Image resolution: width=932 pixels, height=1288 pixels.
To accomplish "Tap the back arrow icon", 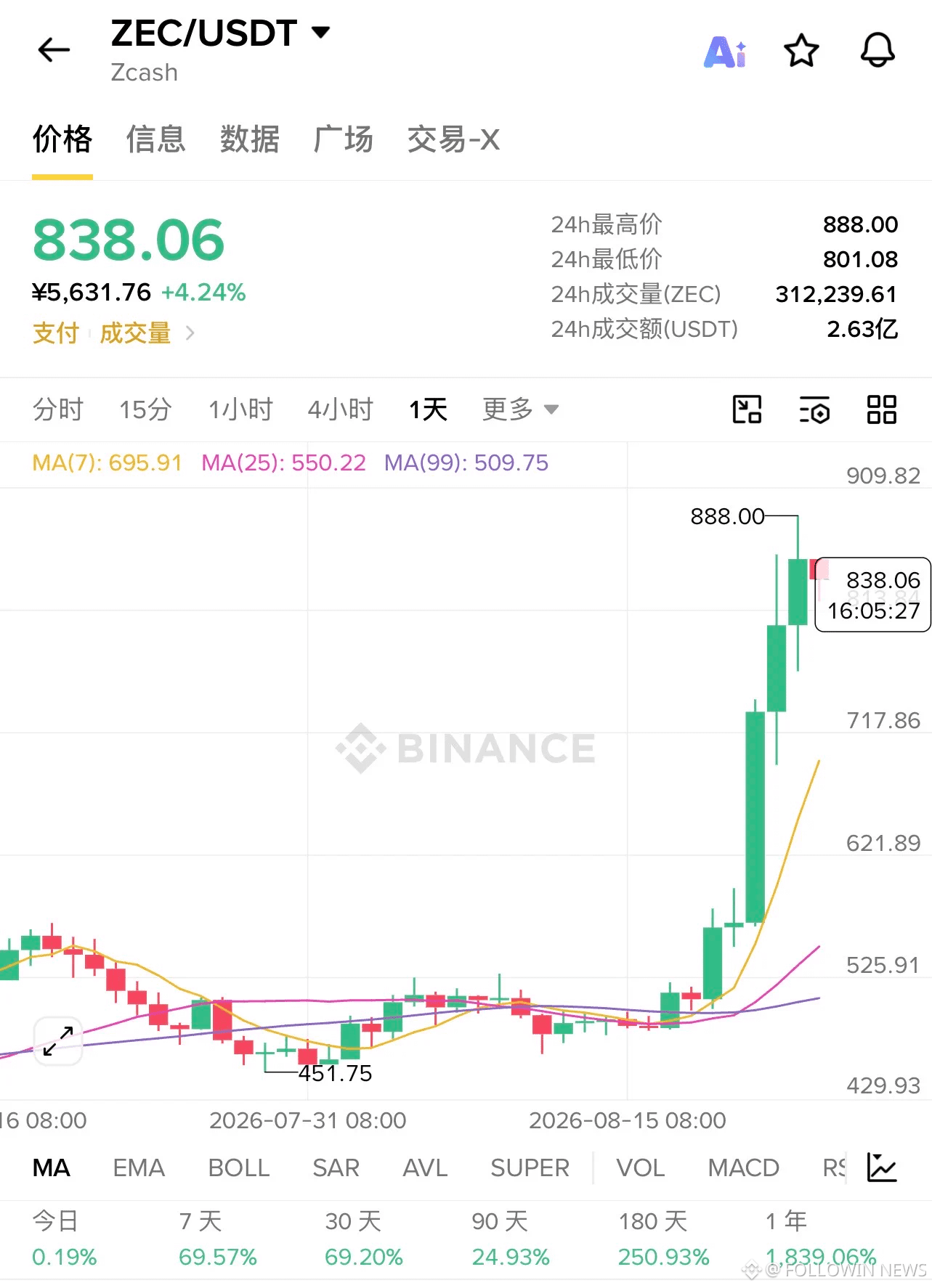I will click(x=54, y=50).
